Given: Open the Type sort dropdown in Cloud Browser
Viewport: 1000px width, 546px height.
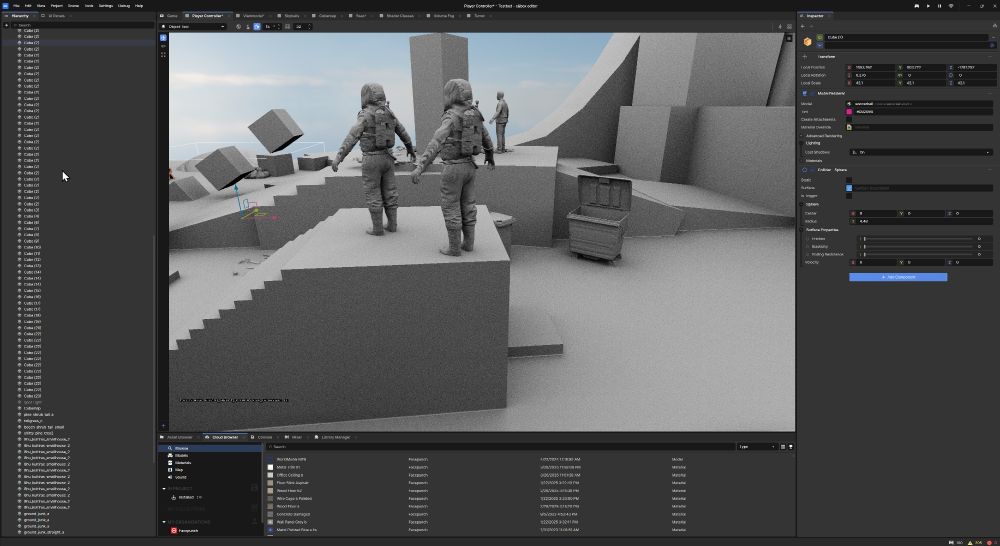Looking at the screenshot, I should click(x=757, y=446).
